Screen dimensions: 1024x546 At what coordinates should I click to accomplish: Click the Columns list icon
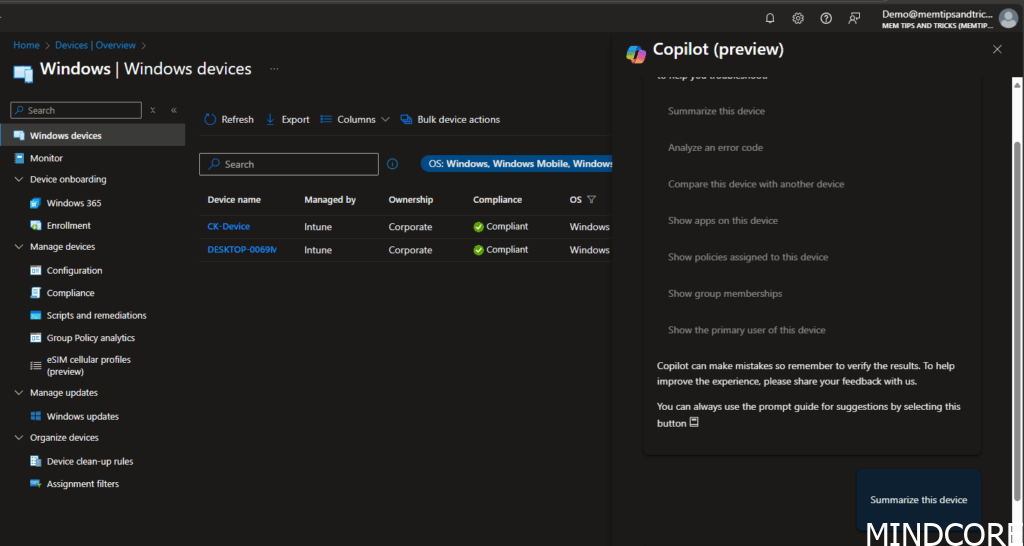(x=326, y=120)
